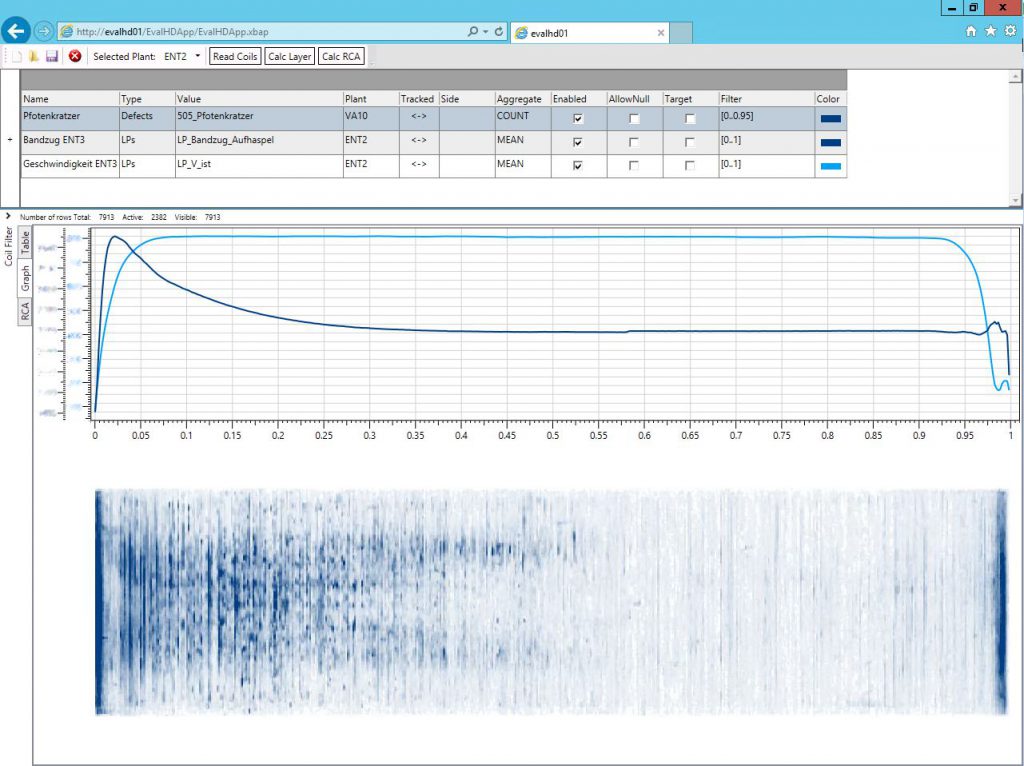The image size is (1024, 766).
Task: Click the browser Back arrow button
Action: 16,31
